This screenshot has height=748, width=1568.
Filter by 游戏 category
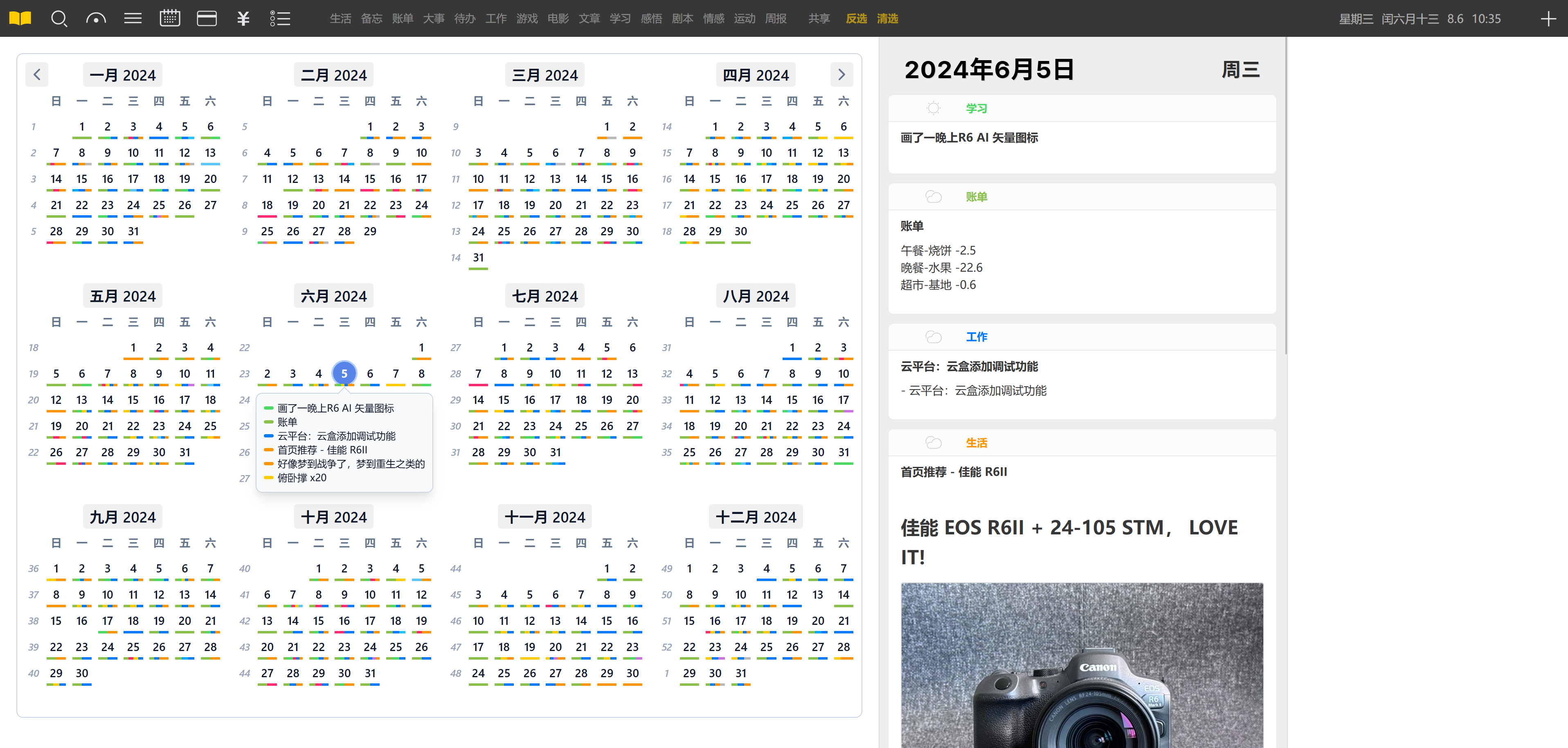[x=526, y=18]
